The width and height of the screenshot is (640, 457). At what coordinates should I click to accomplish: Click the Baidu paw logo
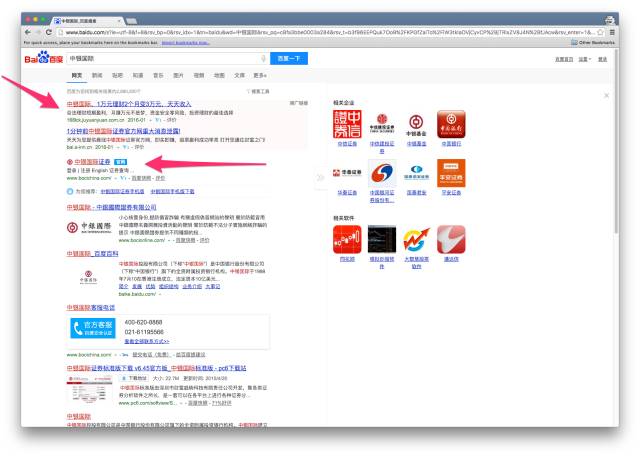click(43, 57)
